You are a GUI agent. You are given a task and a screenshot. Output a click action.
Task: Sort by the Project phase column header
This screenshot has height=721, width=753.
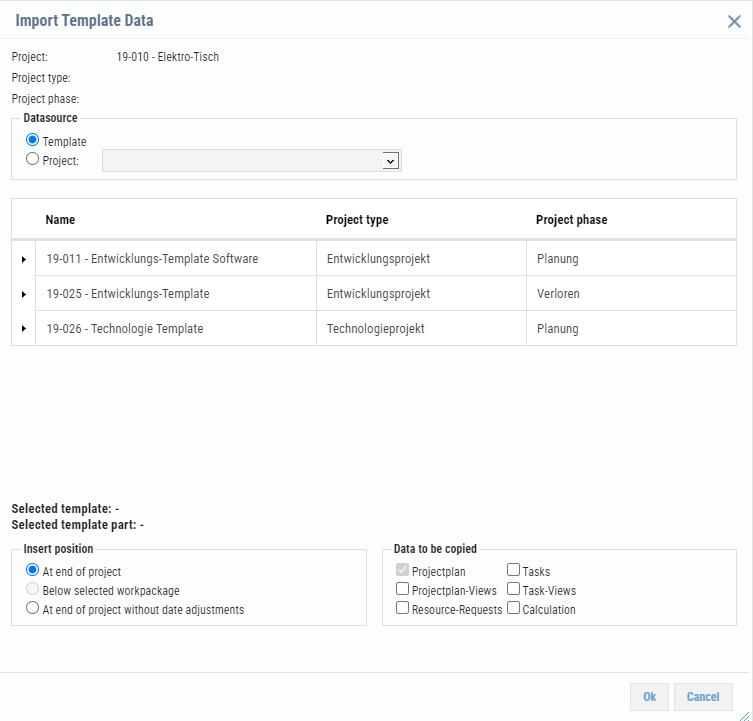[x=571, y=220]
